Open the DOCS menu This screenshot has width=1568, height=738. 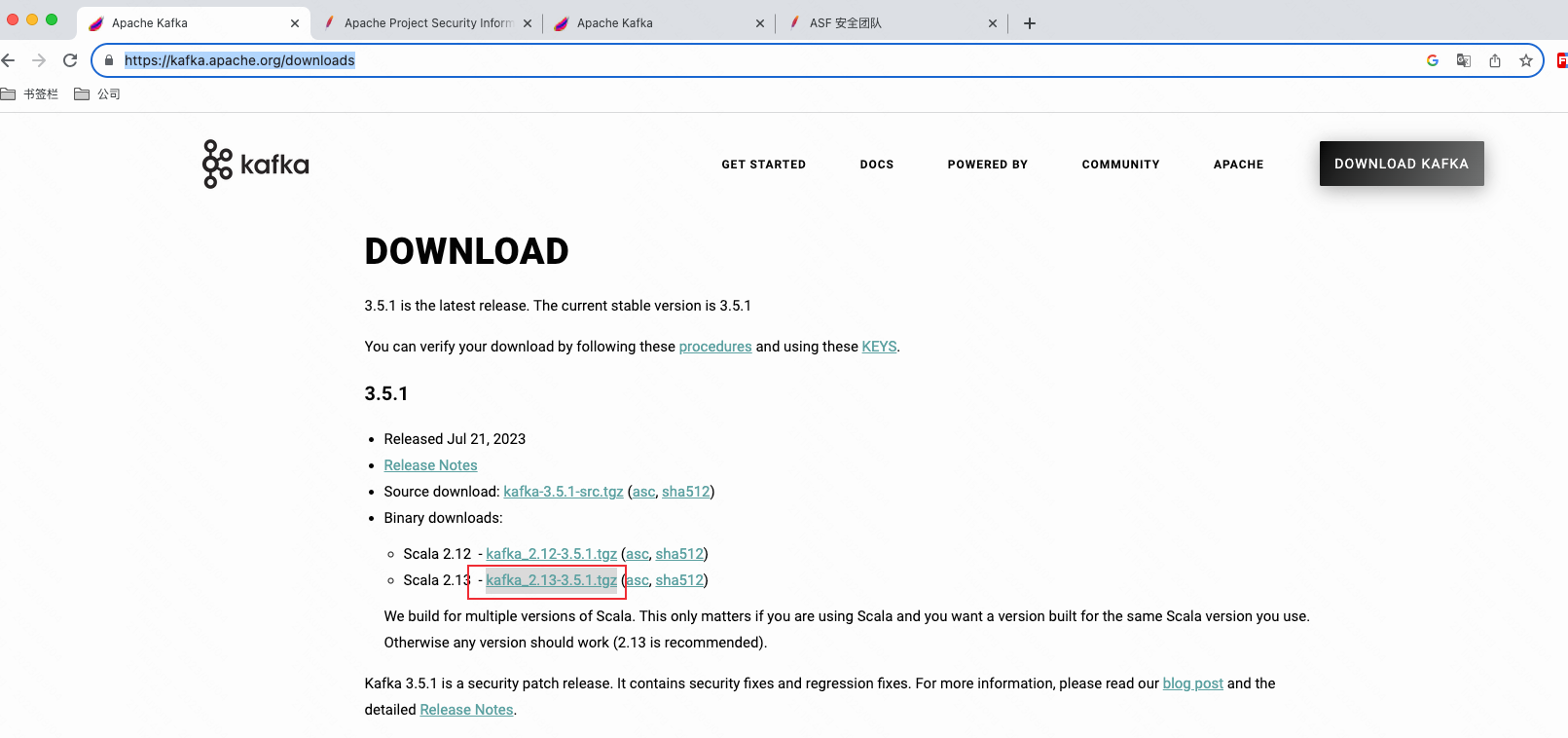point(877,165)
